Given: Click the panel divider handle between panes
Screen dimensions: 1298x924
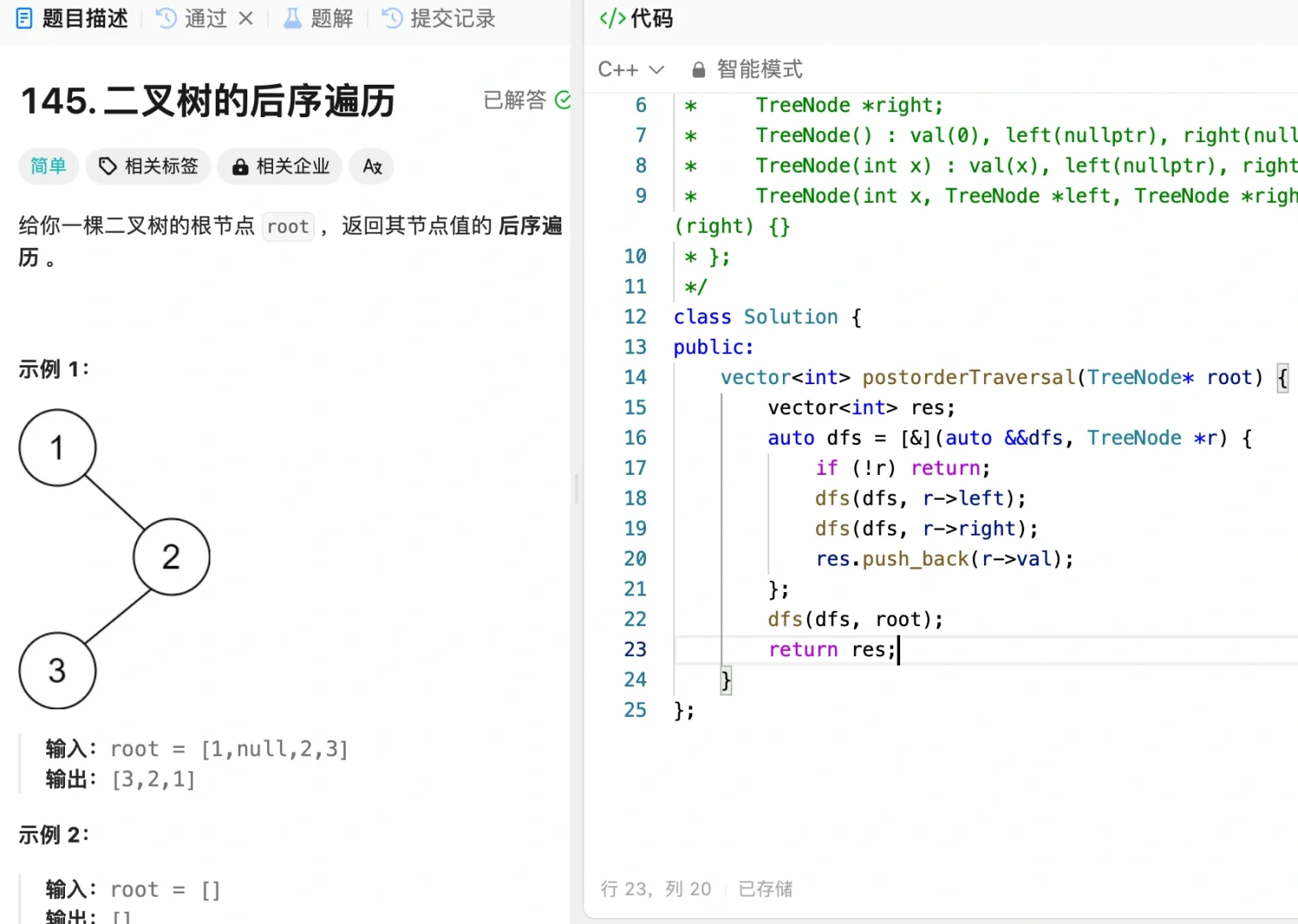Looking at the screenshot, I should tap(577, 488).
